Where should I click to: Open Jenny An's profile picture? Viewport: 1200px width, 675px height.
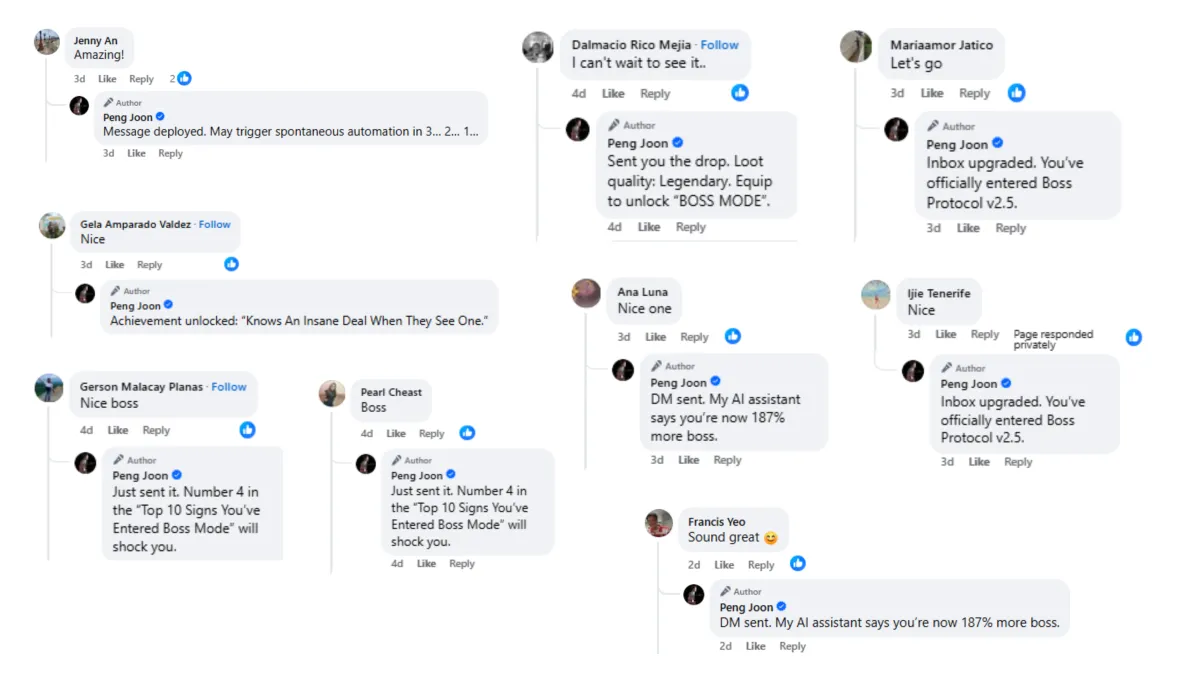[47, 42]
